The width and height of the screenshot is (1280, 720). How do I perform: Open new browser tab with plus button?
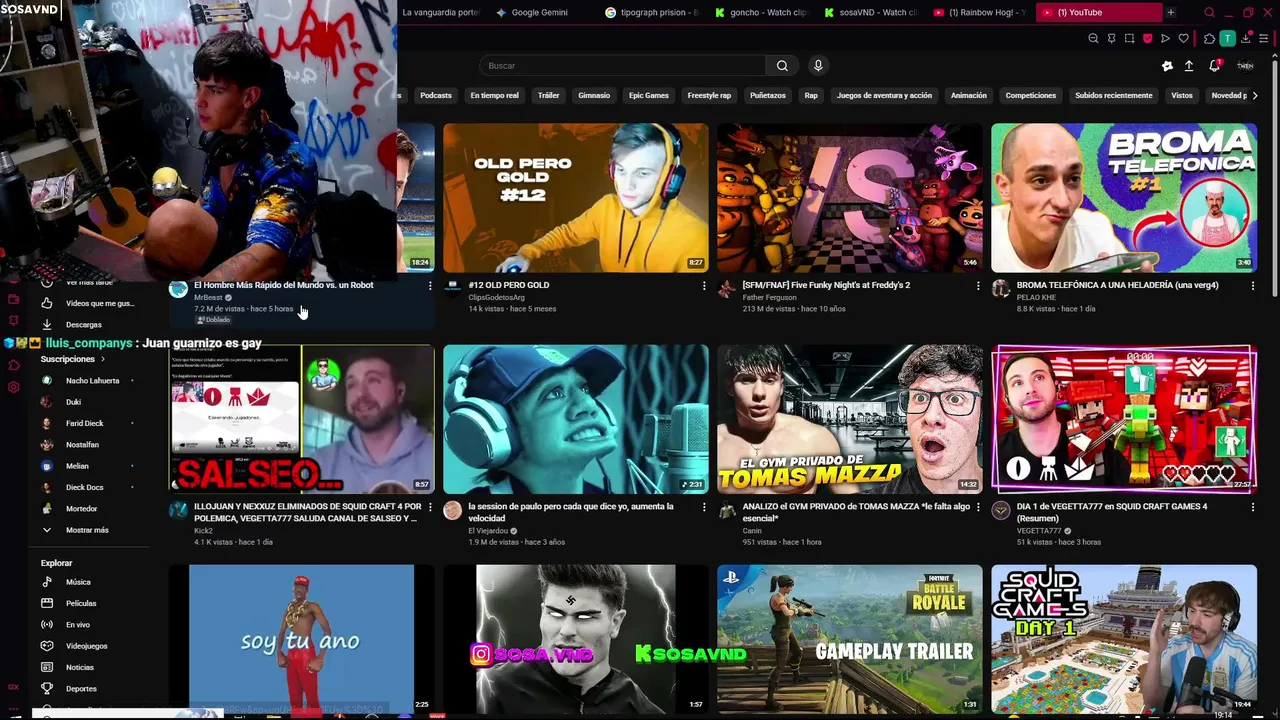(x=1170, y=13)
